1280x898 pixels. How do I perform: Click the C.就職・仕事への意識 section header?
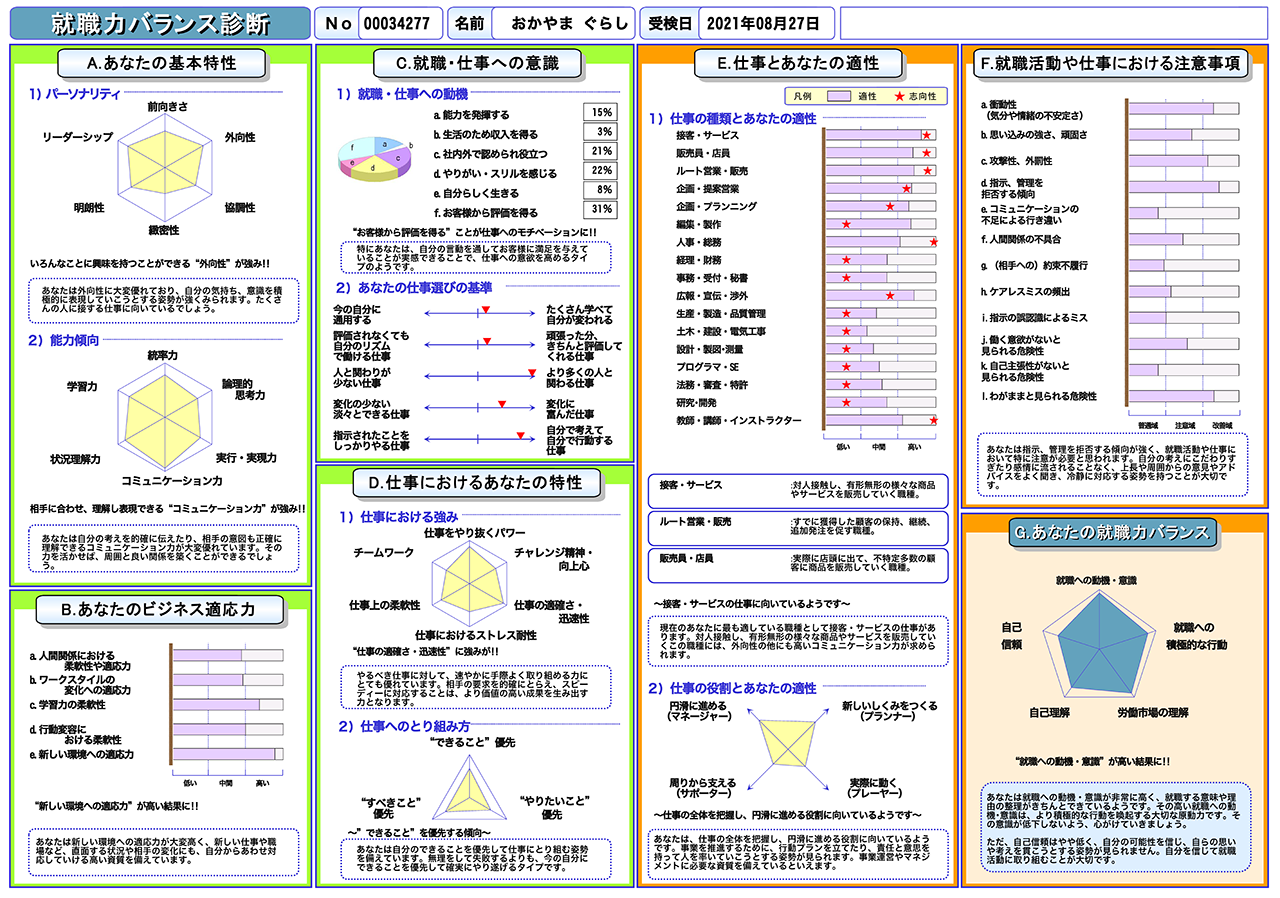[475, 63]
